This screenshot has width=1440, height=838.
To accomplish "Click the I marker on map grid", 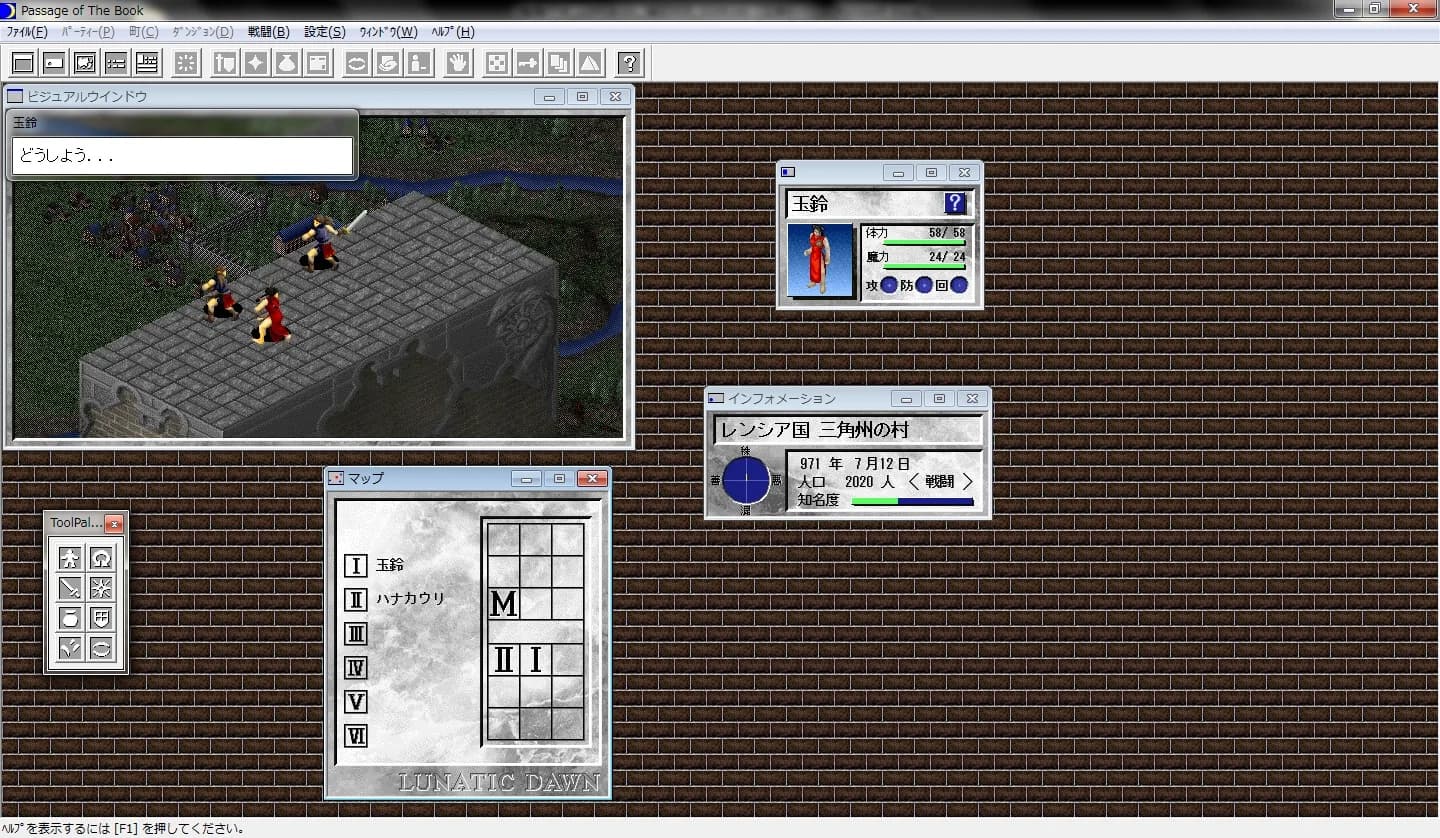I will [x=536, y=660].
